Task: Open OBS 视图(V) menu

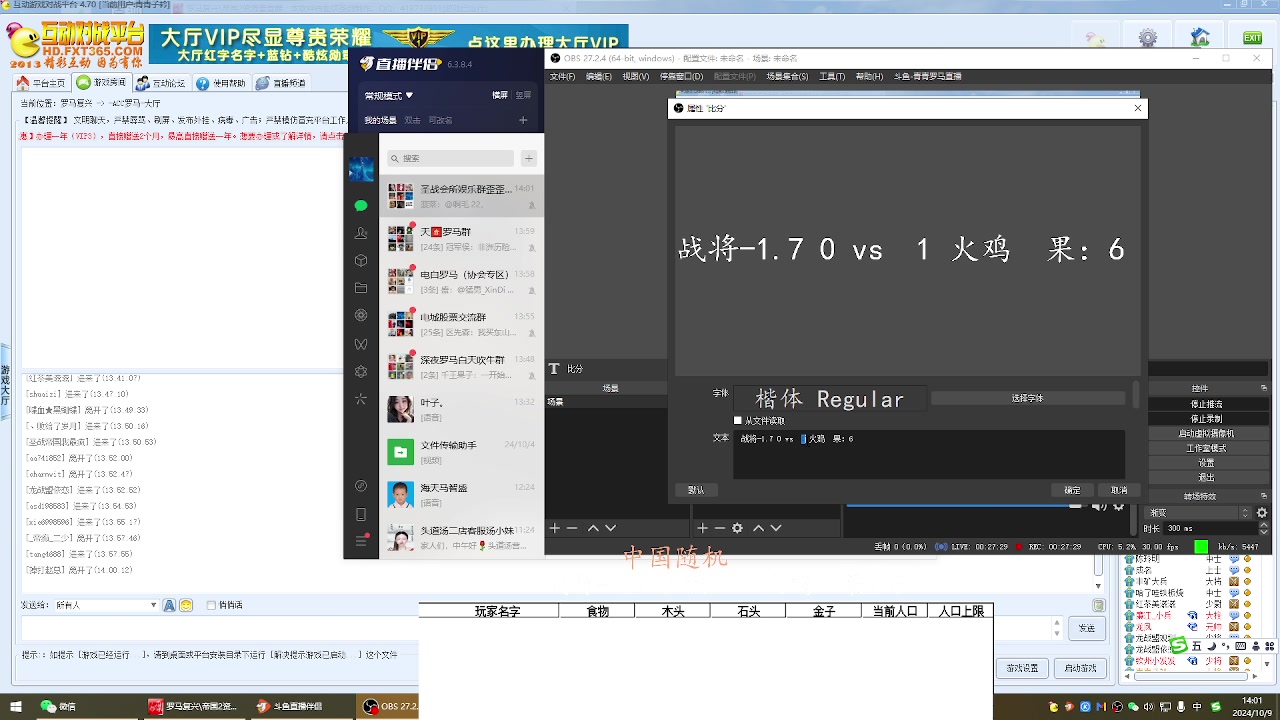Action: point(635,76)
